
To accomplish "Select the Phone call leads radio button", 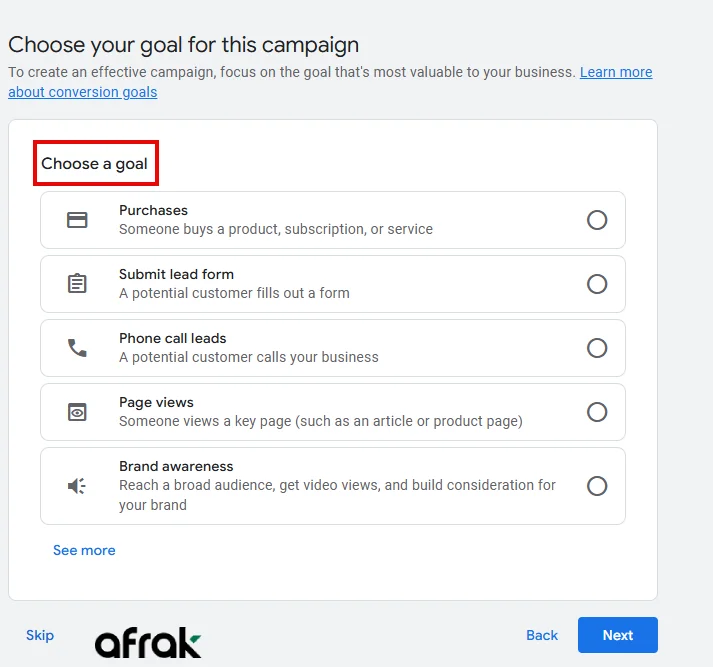I will (x=597, y=348).
